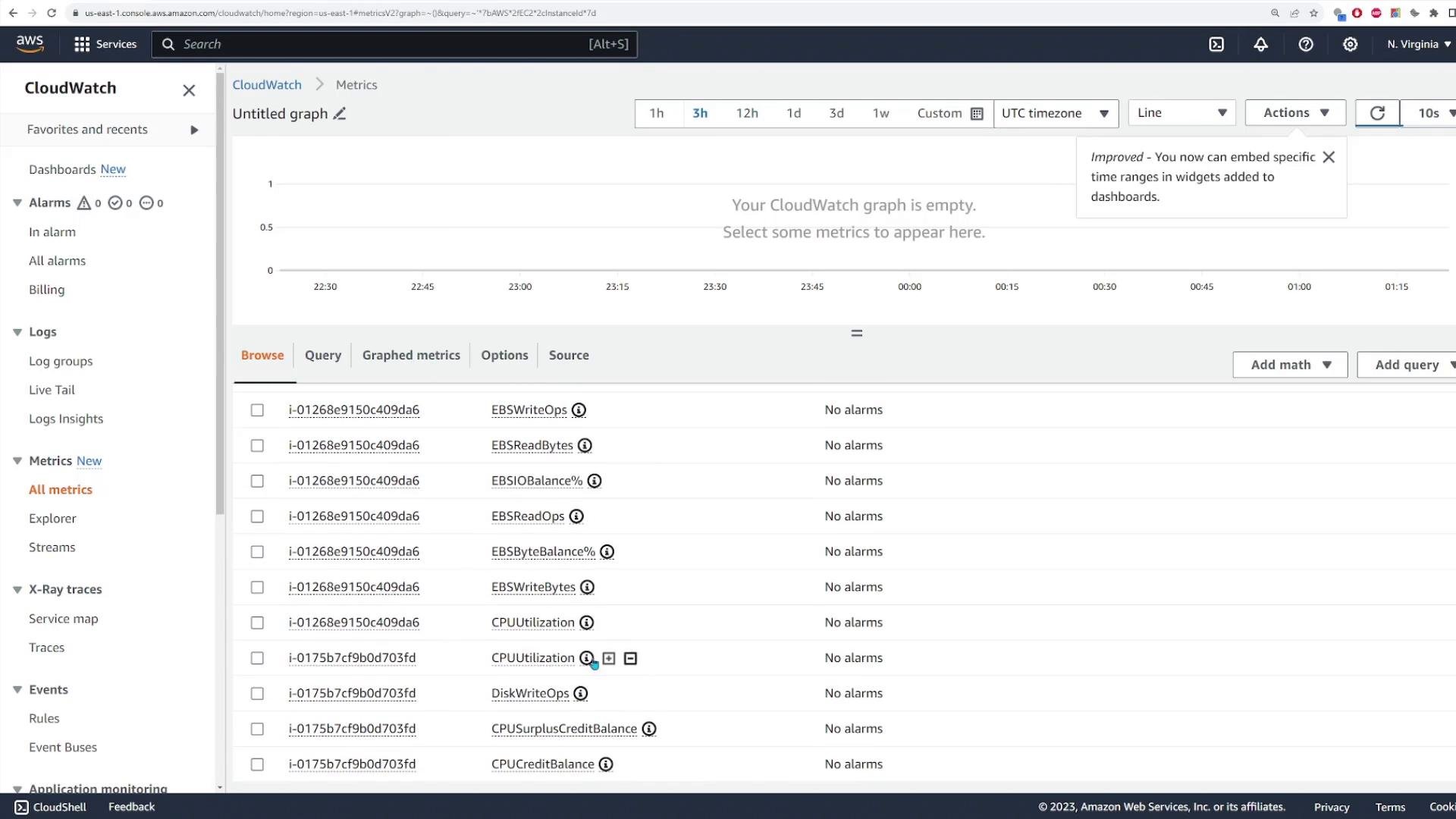The image size is (1456, 819).
Task: Check the EBSByteBalance% row checkbox
Action: coord(257,552)
